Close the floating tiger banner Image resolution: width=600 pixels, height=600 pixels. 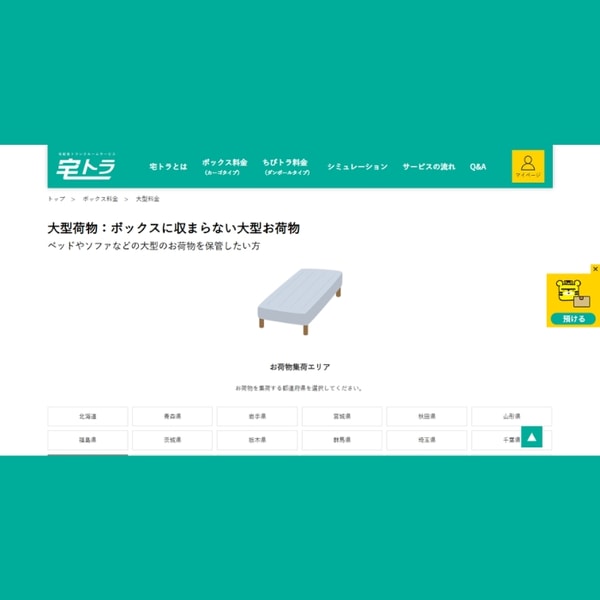pyautogui.click(x=595, y=269)
